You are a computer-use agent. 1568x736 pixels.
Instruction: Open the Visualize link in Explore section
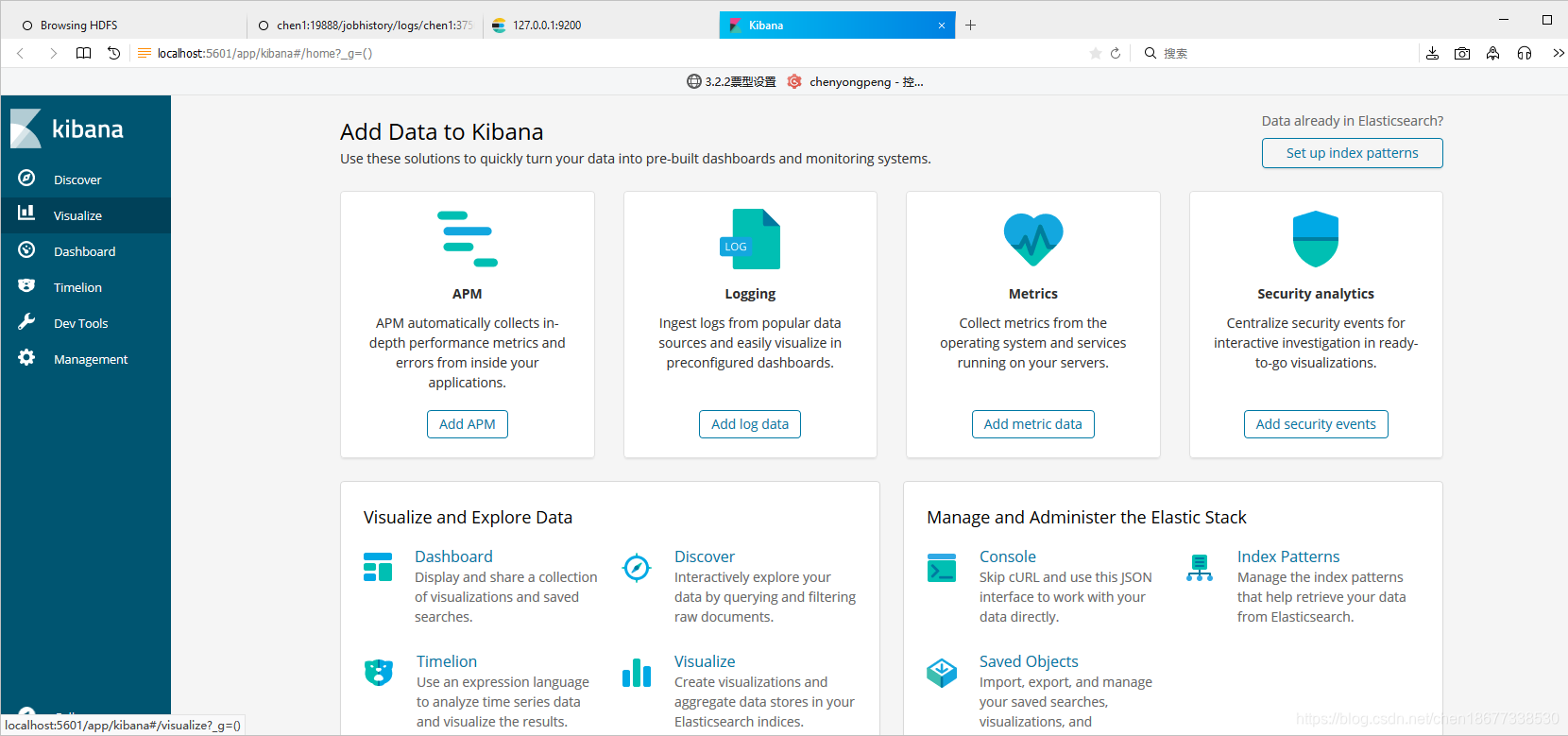click(705, 661)
